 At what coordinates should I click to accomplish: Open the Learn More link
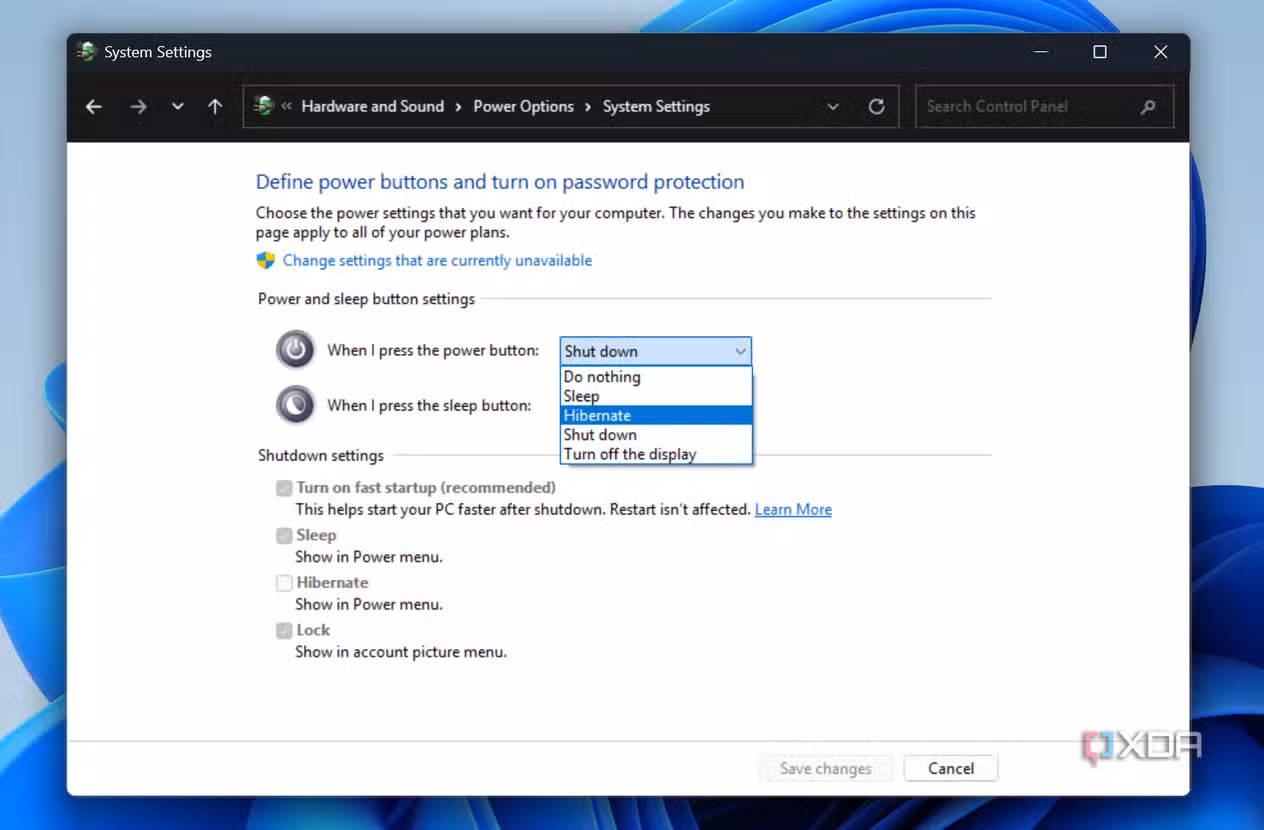(x=793, y=509)
